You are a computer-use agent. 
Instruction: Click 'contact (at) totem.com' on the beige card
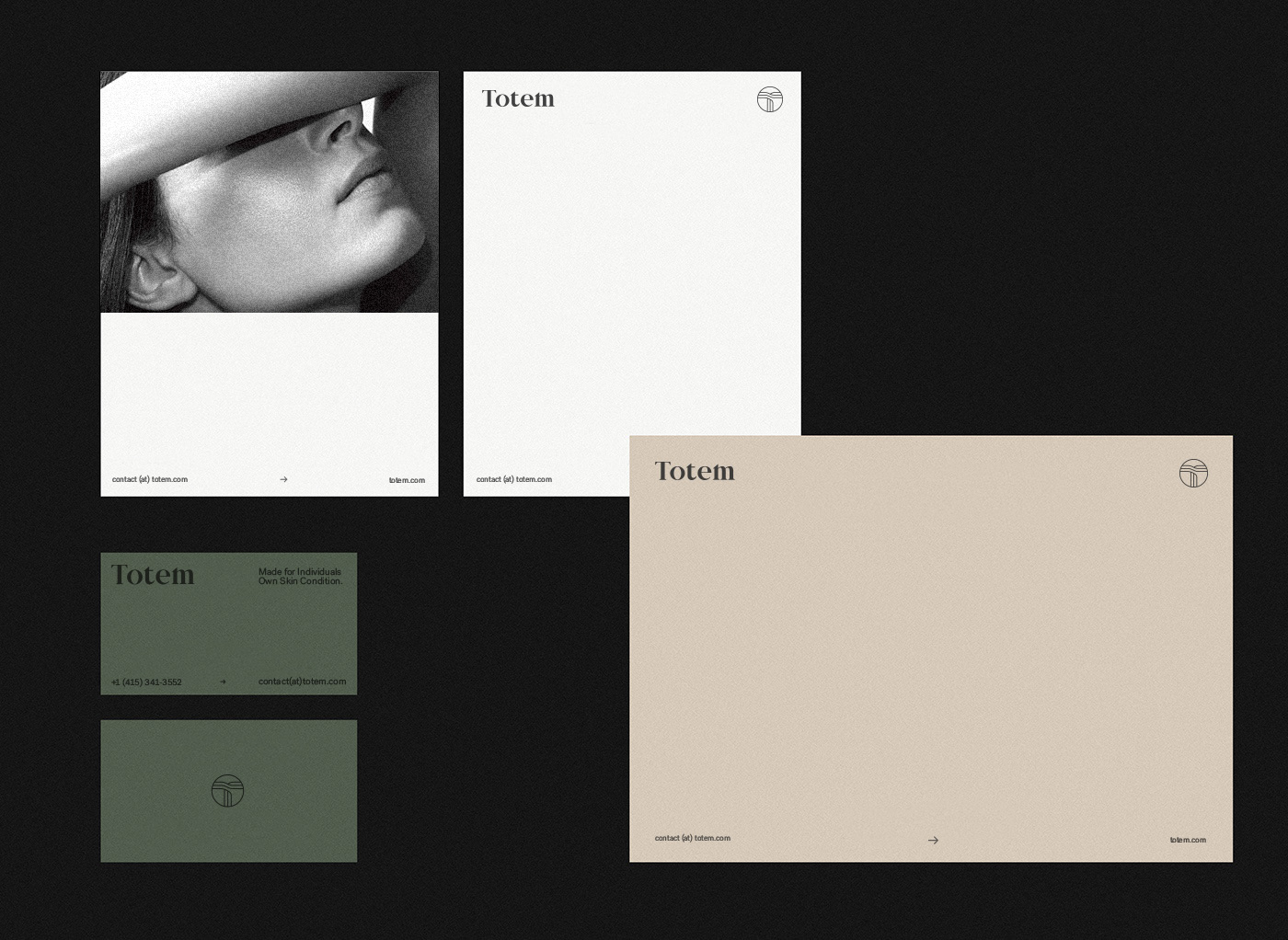693,838
